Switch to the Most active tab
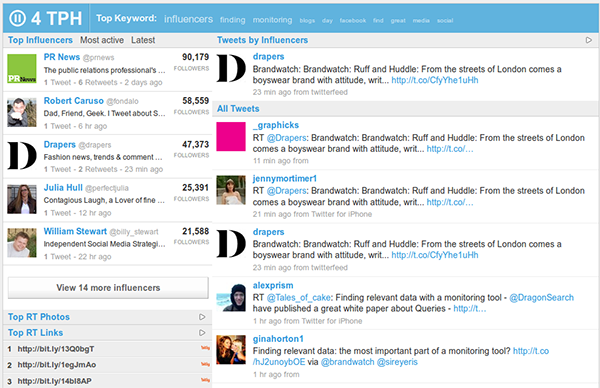Viewport: 600px width, 388px height. (102, 40)
